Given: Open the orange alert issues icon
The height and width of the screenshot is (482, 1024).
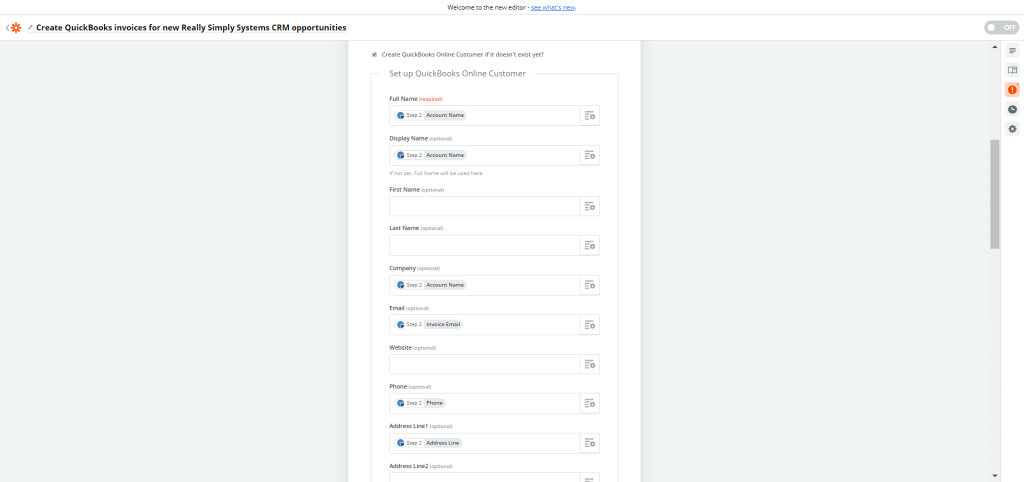Looking at the screenshot, I should pyautogui.click(x=1012, y=89).
